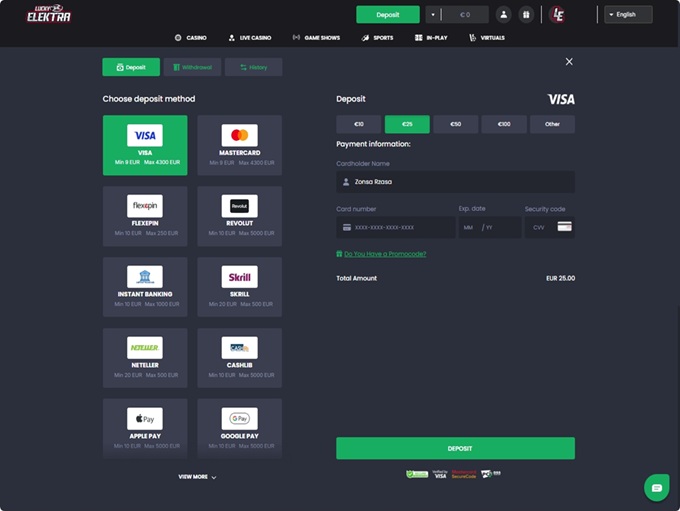Open the balance dropdown arrow
The height and width of the screenshot is (511, 680).
tap(433, 15)
